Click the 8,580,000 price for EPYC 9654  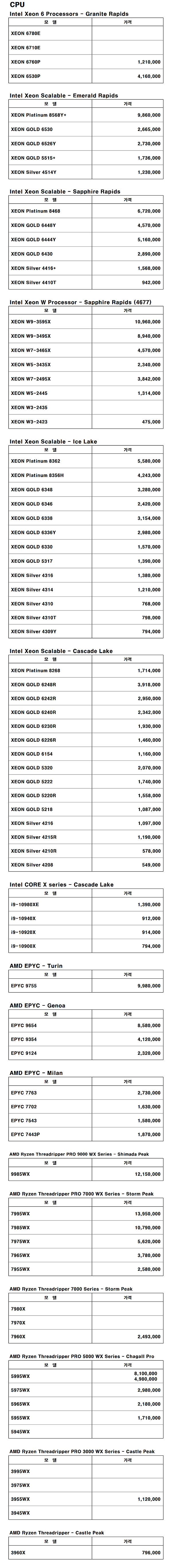pos(149,1025)
